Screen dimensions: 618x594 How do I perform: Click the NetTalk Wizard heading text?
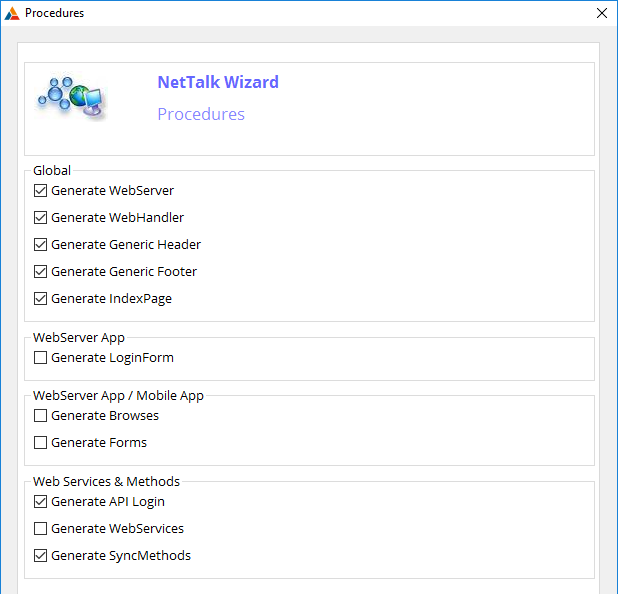(218, 82)
